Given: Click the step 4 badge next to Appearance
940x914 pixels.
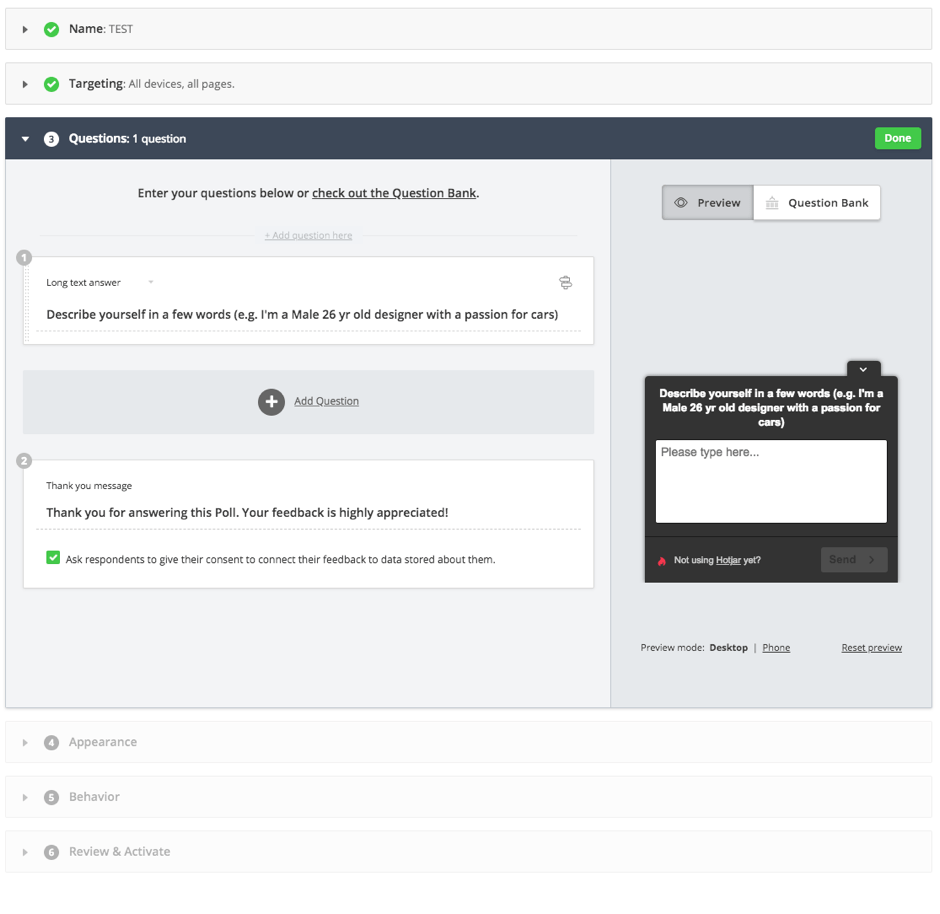Looking at the screenshot, I should click(52, 743).
